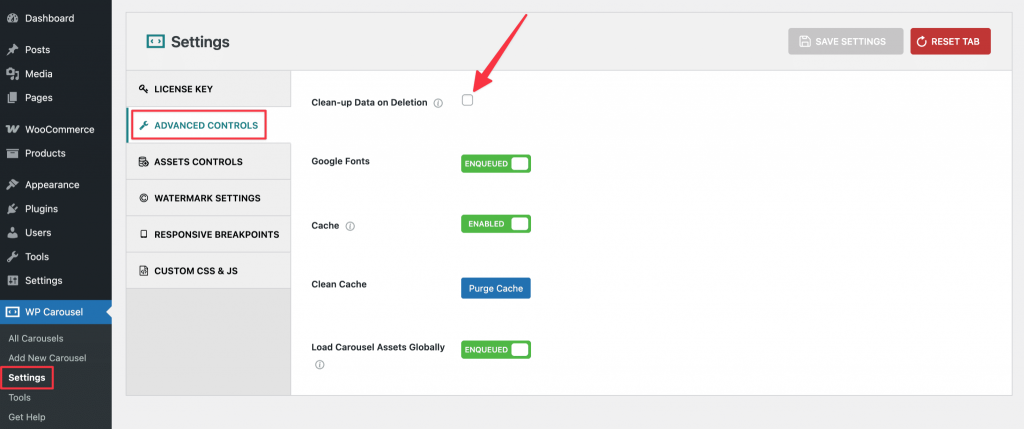Click the info icon next to Cache
1024x429 pixels.
[x=350, y=226]
